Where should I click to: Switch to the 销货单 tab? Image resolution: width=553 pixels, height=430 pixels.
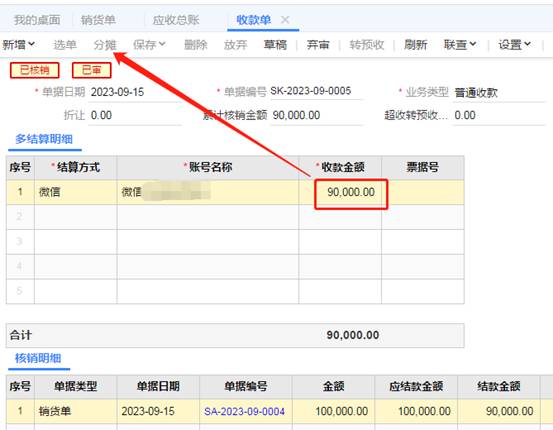(98, 20)
